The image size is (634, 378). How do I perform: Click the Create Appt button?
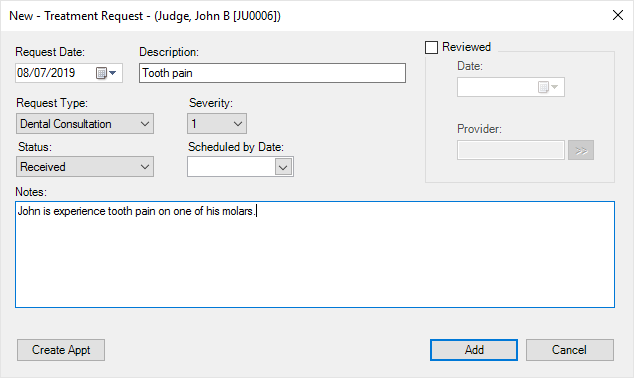pyautogui.click(x=61, y=350)
